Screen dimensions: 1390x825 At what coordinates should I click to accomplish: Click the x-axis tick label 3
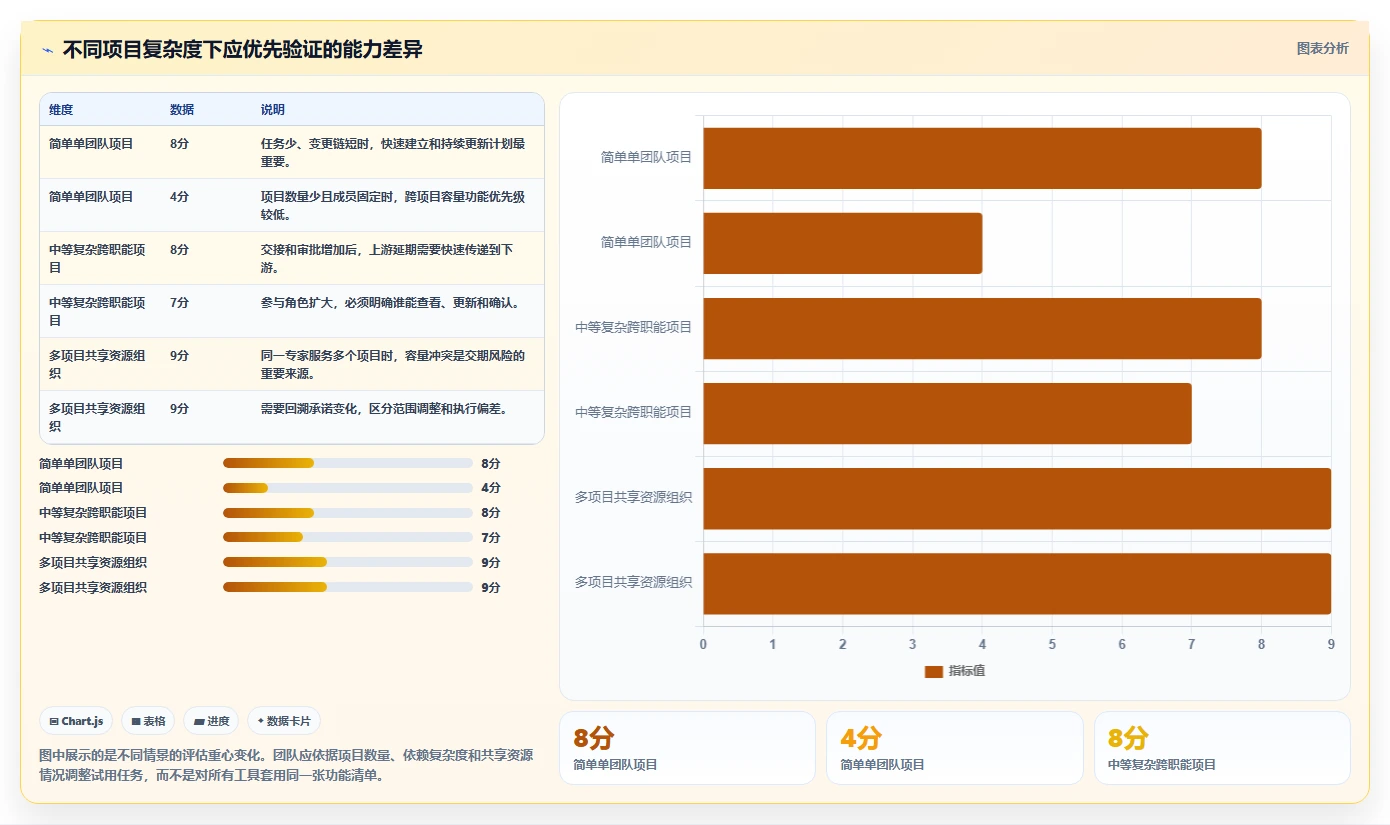[x=913, y=645]
